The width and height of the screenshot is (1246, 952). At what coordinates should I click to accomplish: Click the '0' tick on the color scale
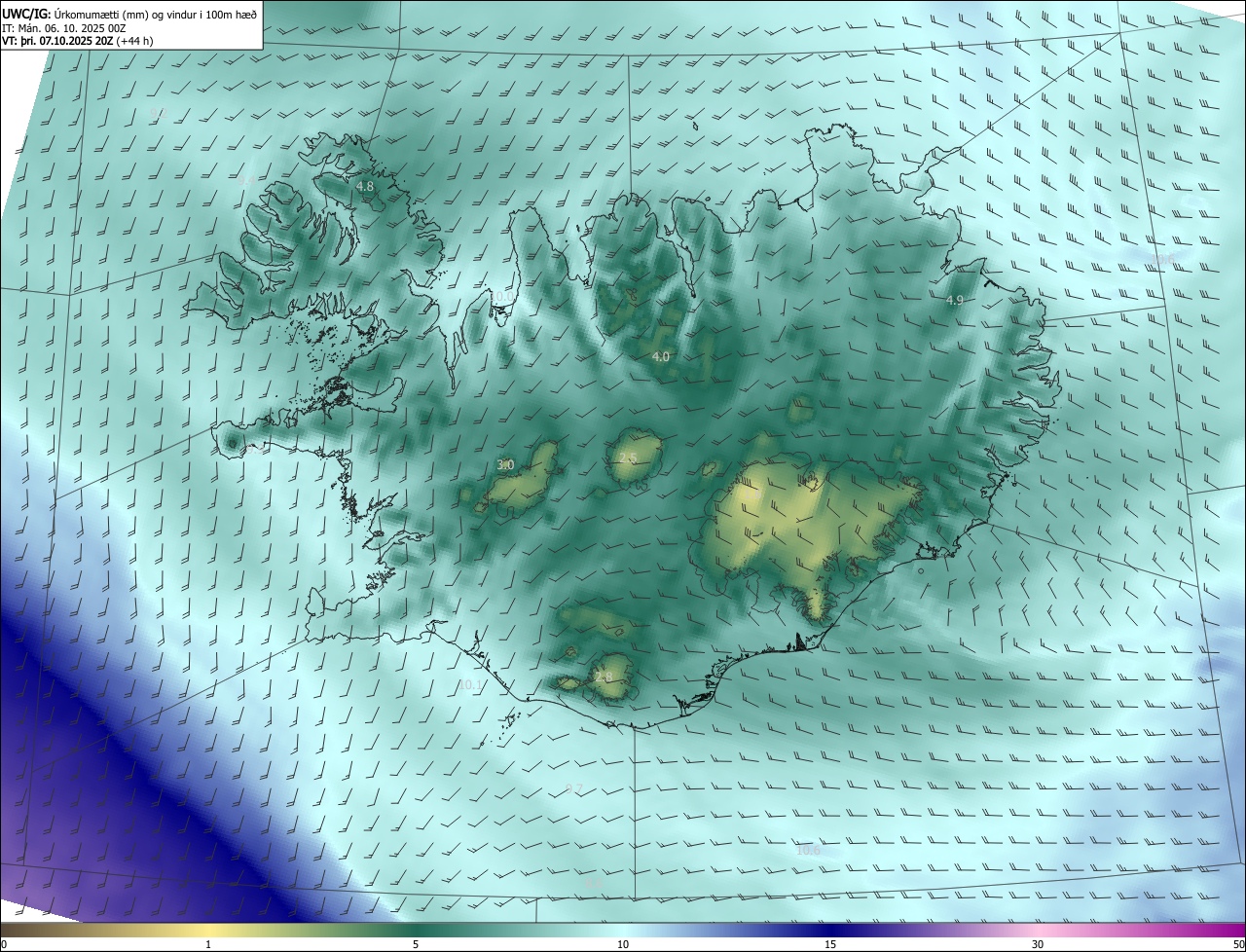point(4,944)
